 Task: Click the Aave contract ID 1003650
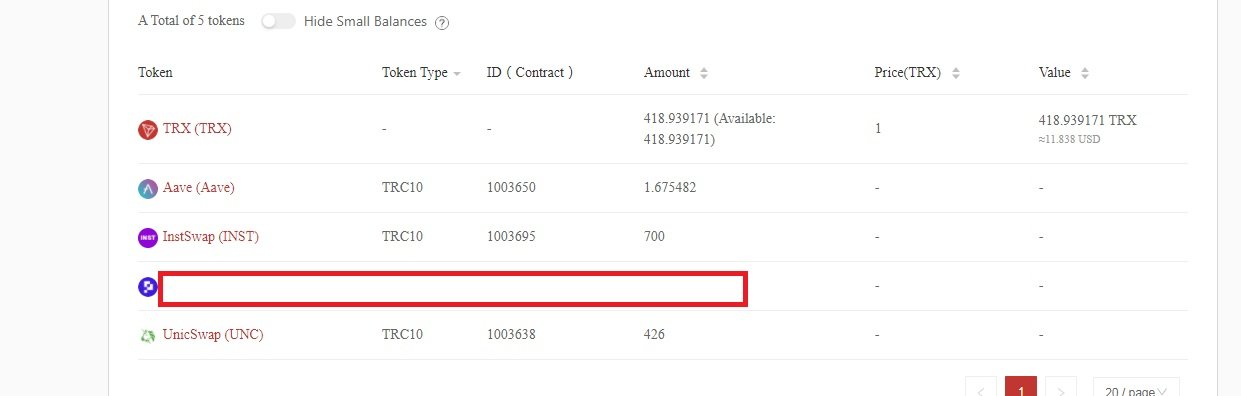coord(511,188)
